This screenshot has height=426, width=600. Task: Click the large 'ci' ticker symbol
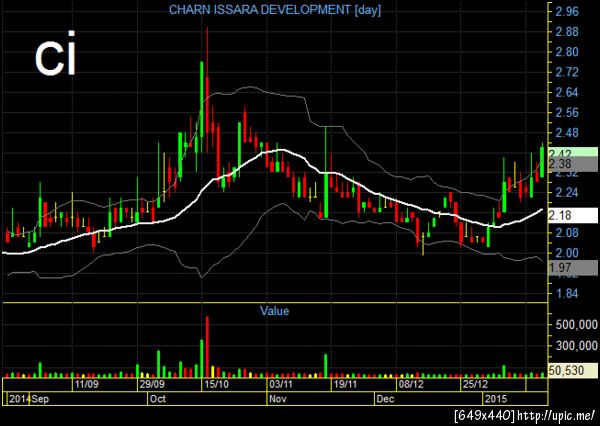click(x=55, y=55)
